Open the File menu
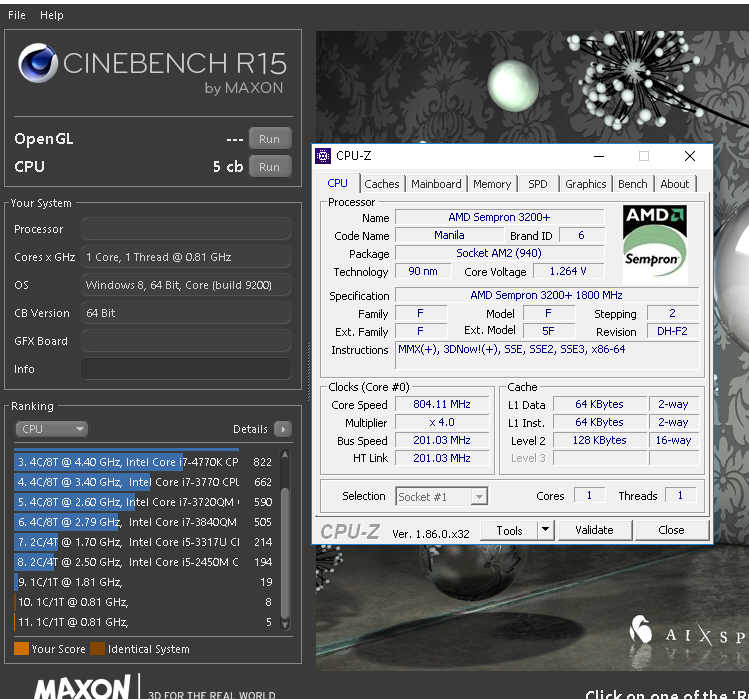 tap(17, 15)
